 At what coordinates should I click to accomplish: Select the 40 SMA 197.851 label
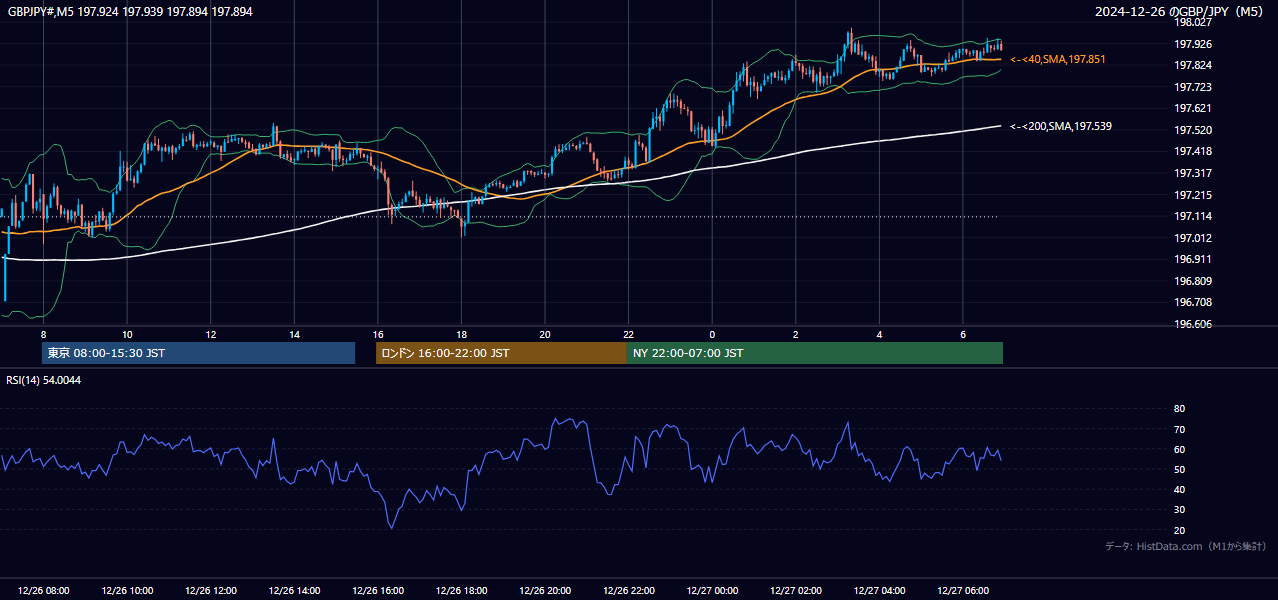tap(1058, 60)
